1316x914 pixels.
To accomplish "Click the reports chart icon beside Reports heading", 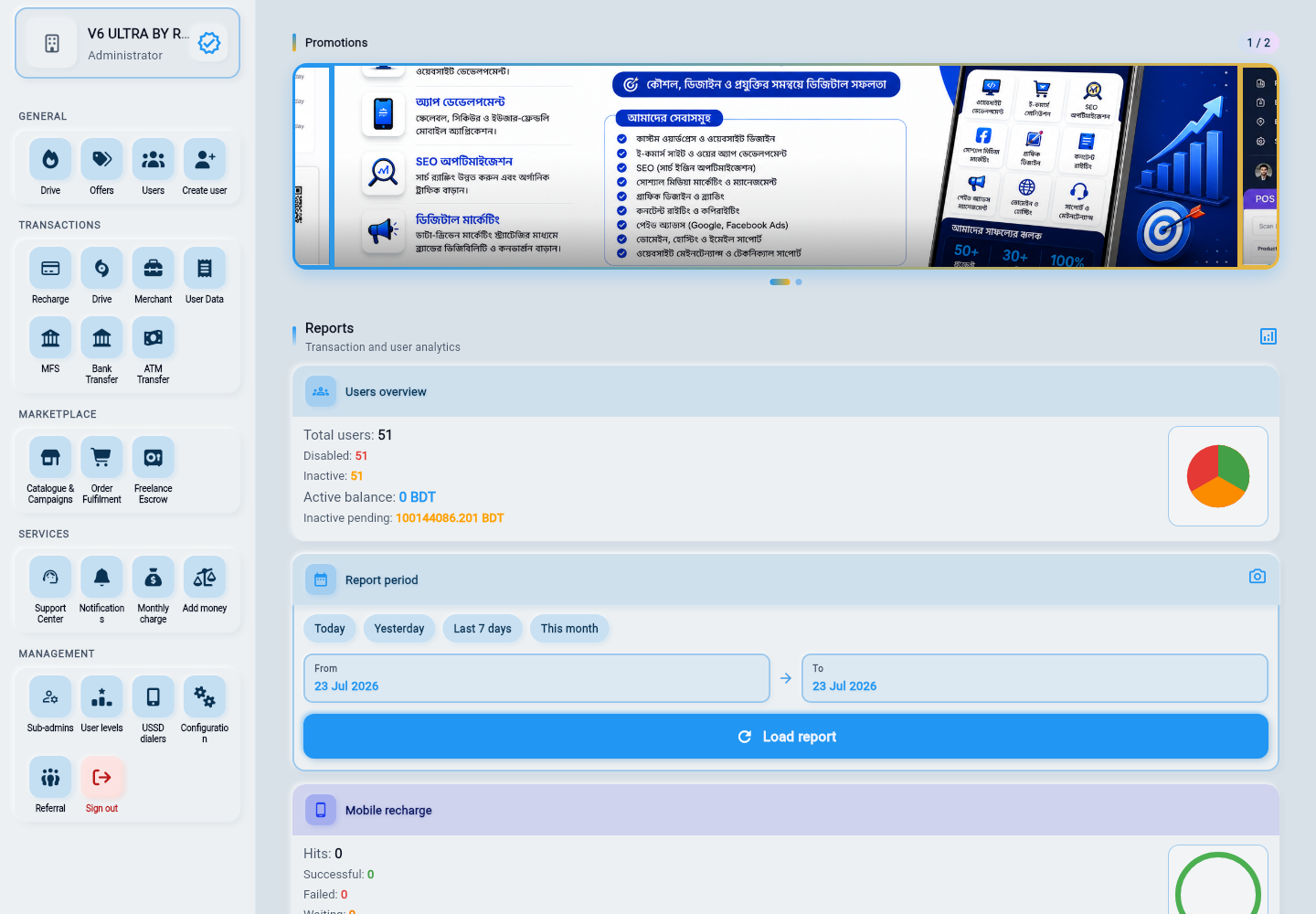I will (x=1268, y=336).
